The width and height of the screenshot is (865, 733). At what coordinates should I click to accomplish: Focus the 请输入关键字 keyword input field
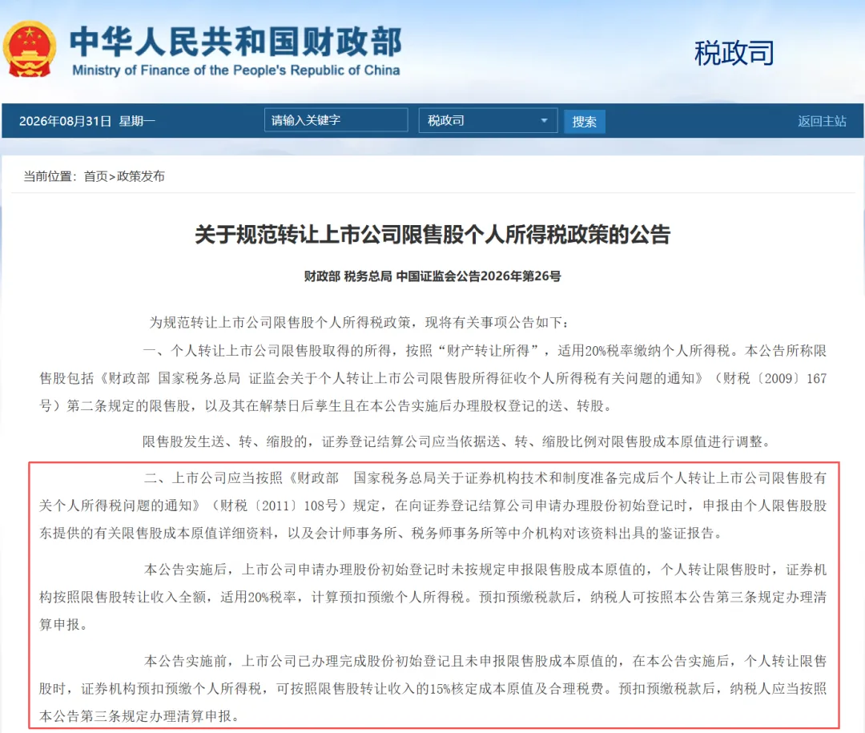pos(336,120)
